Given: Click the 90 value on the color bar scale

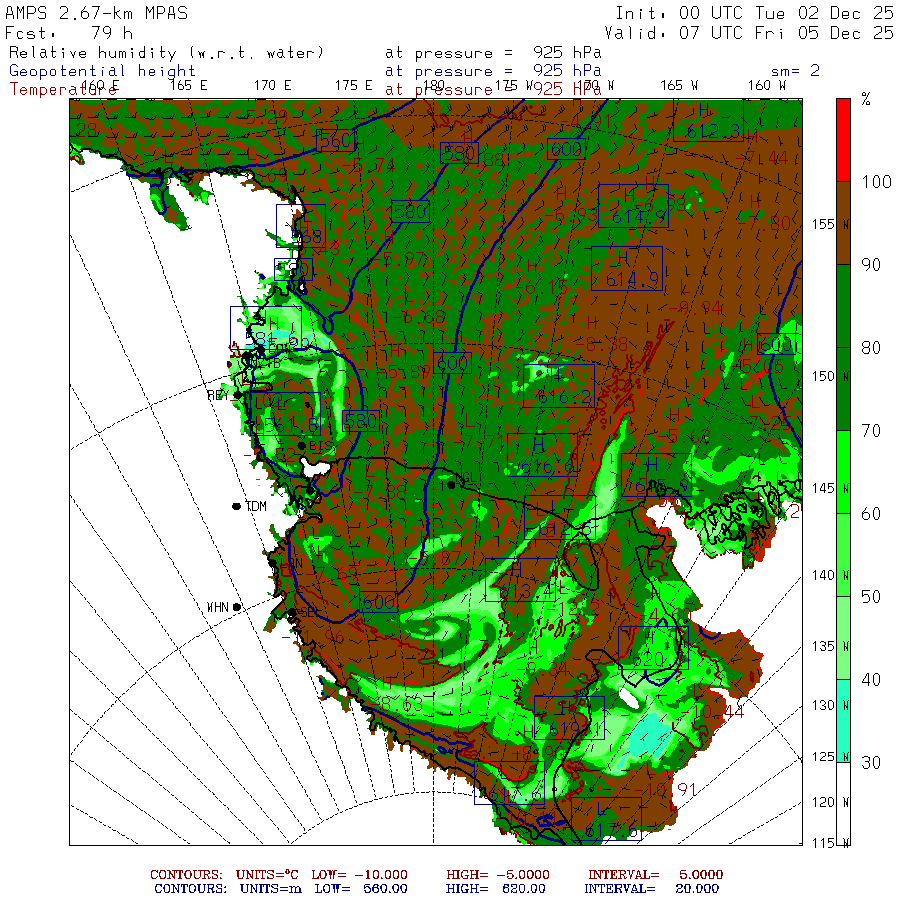Looking at the screenshot, I should point(871,265).
